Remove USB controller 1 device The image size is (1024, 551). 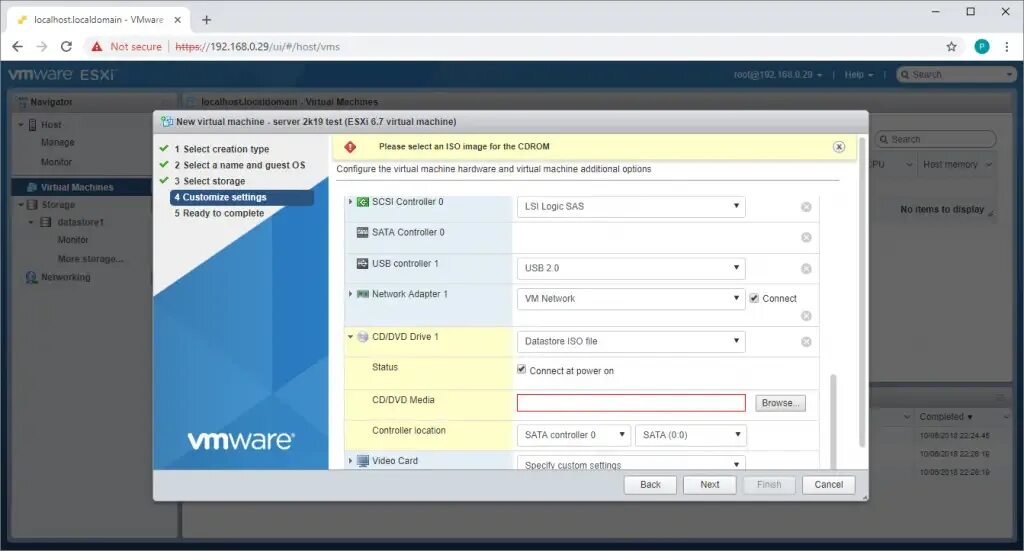click(806, 268)
